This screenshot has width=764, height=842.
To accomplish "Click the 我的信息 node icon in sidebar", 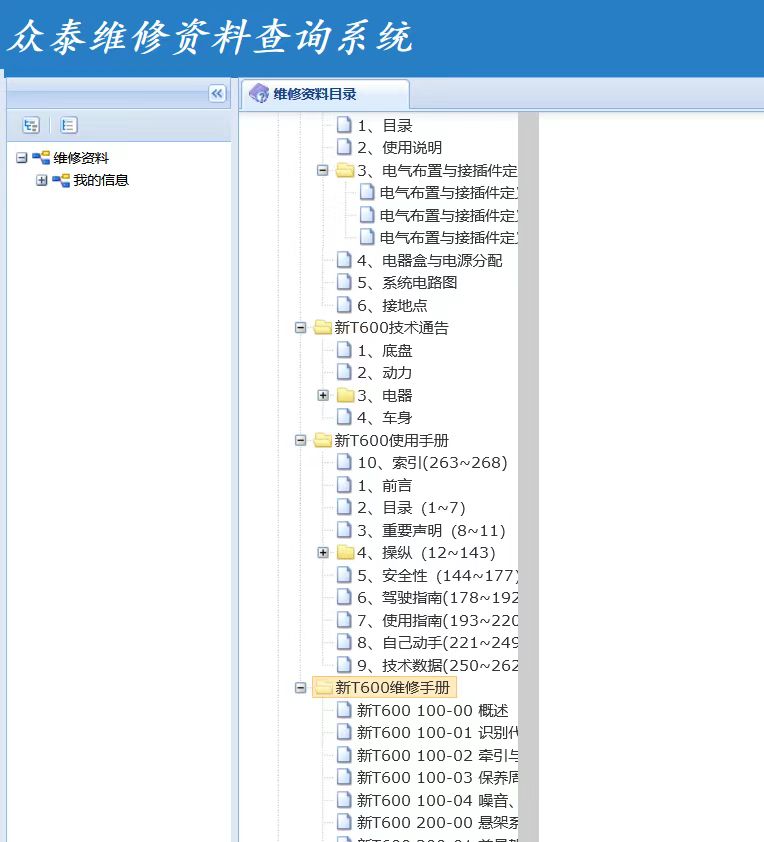I will click(x=61, y=181).
